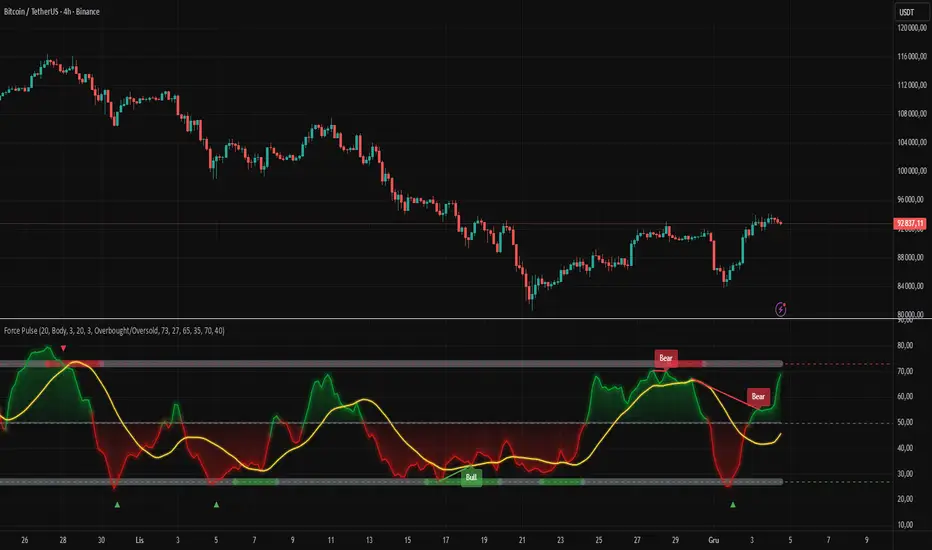The width and height of the screenshot is (932, 550).
Task: Click the 50,00 indicator scale value
Action: [x=905, y=422]
